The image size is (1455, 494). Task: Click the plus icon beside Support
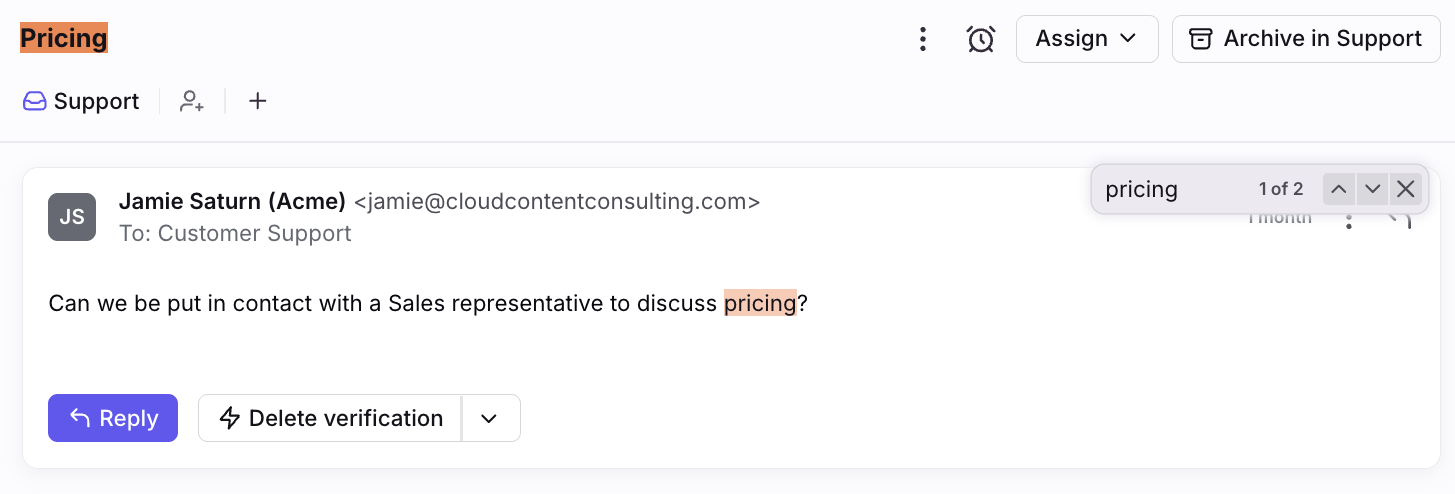click(x=258, y=101)
